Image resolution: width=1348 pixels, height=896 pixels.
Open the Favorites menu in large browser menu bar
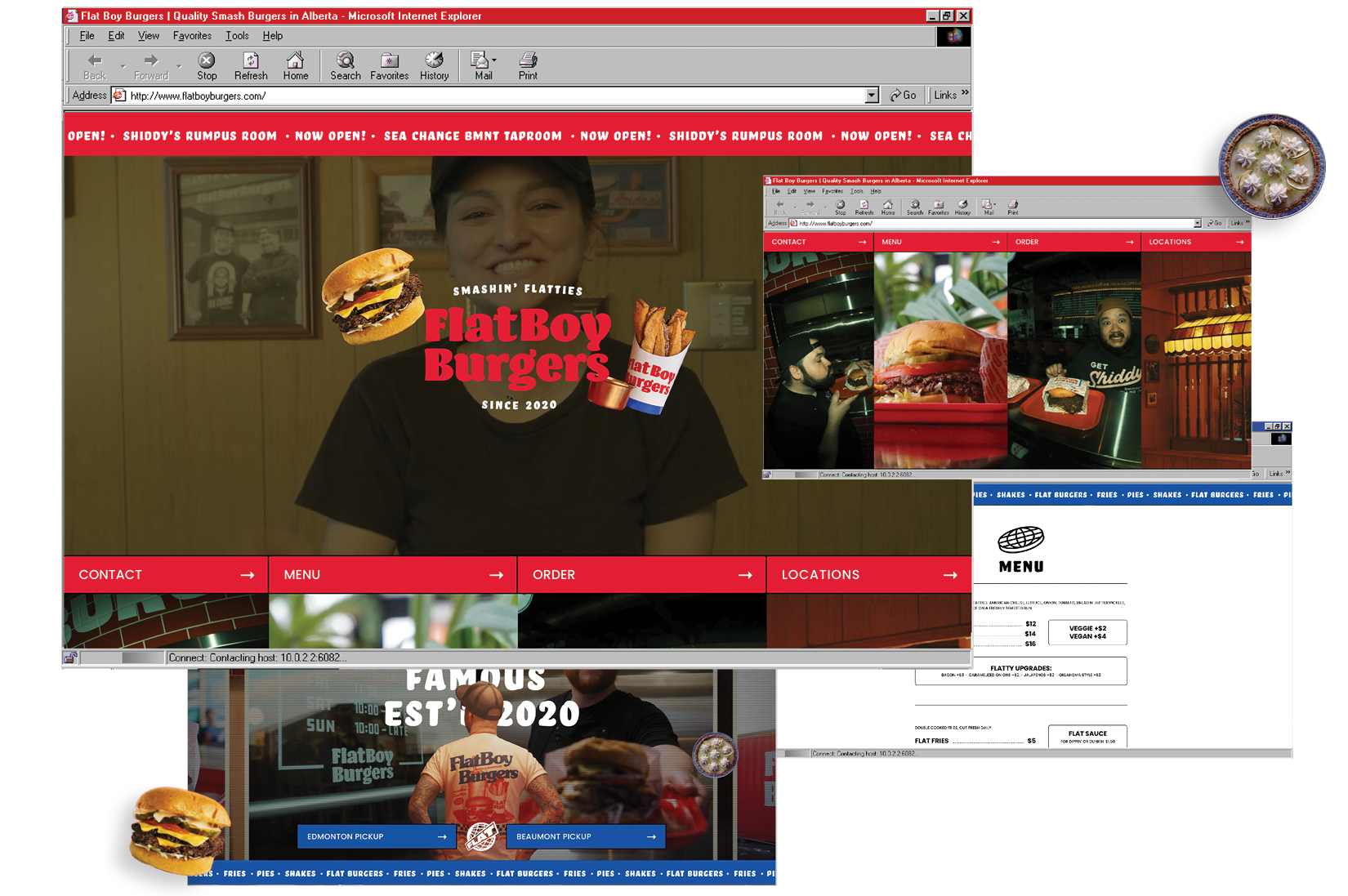192,36
